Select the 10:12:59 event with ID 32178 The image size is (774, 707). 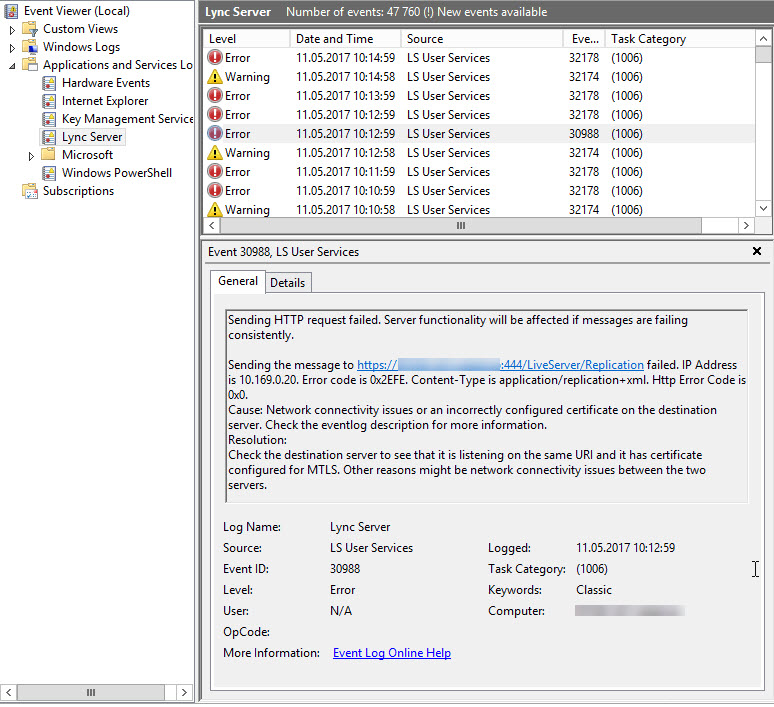point(478,115)
